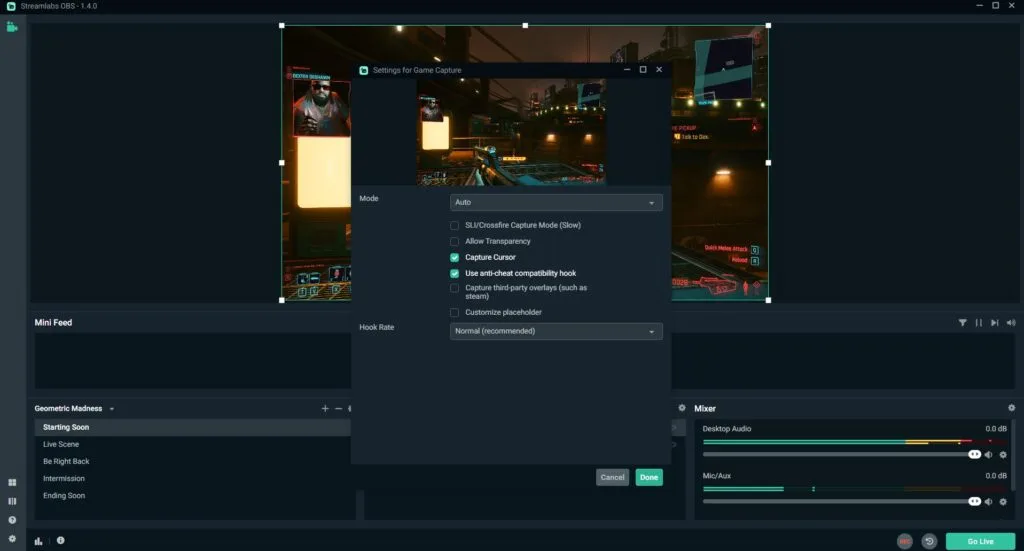
Task: Expand the Hook Rate dropdown
Action: (556, 331)
